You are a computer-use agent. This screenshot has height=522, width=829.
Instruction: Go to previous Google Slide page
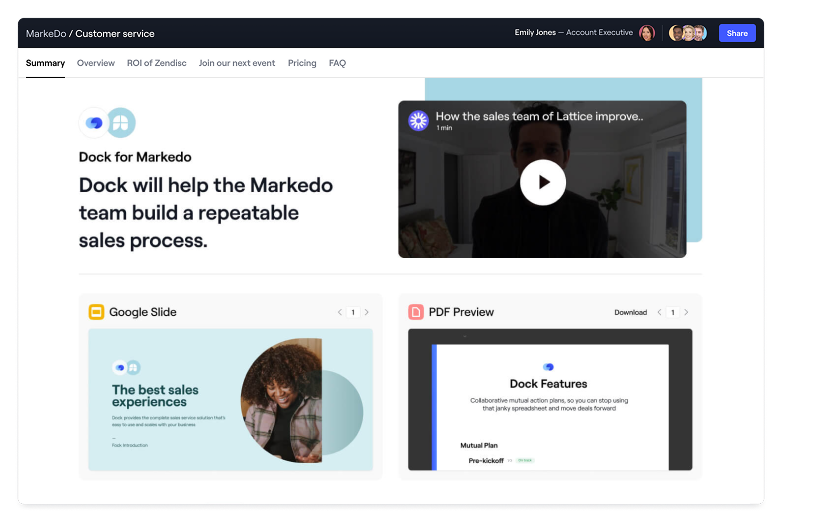coord(340,312)
